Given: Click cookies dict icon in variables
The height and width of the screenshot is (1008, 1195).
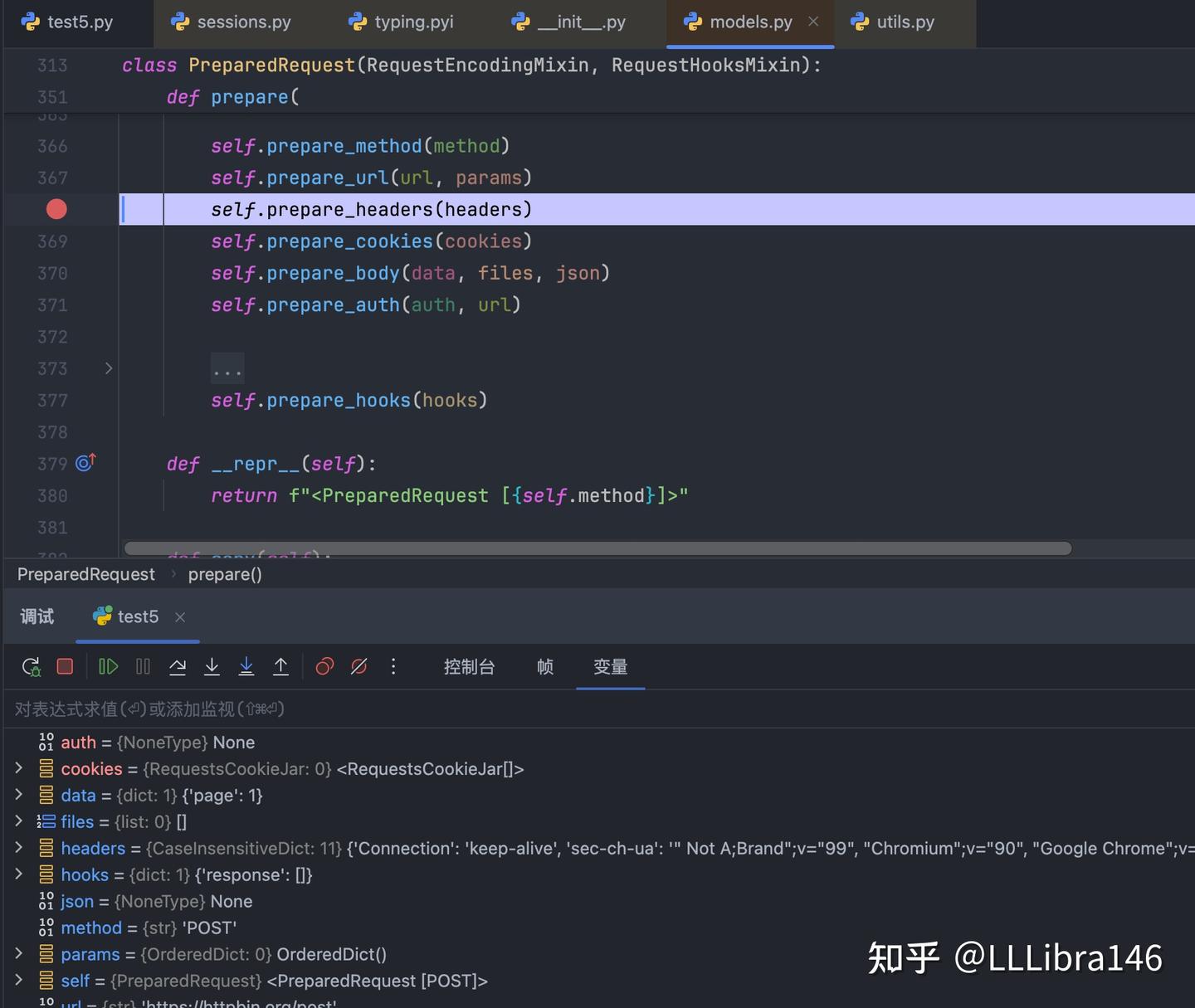Looking at the screenshot, I should 46,769.
